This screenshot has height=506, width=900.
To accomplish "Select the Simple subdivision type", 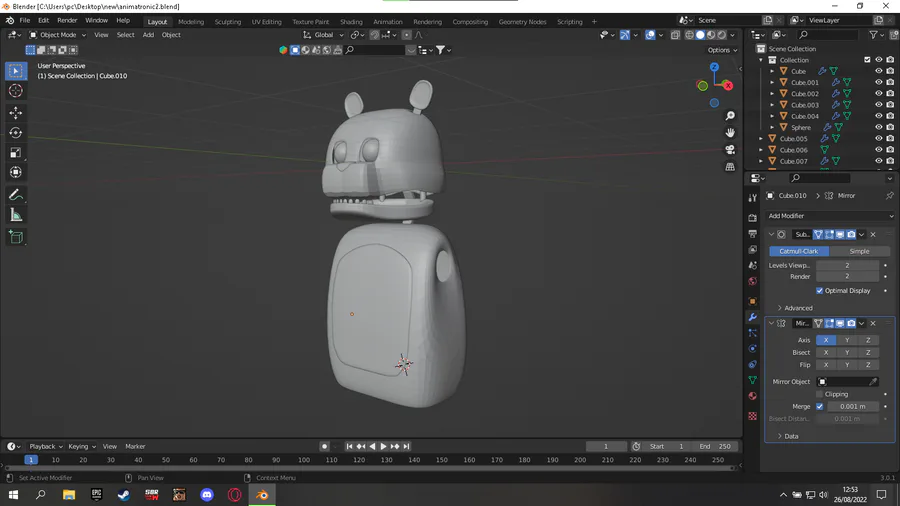I will coord(859,251).
